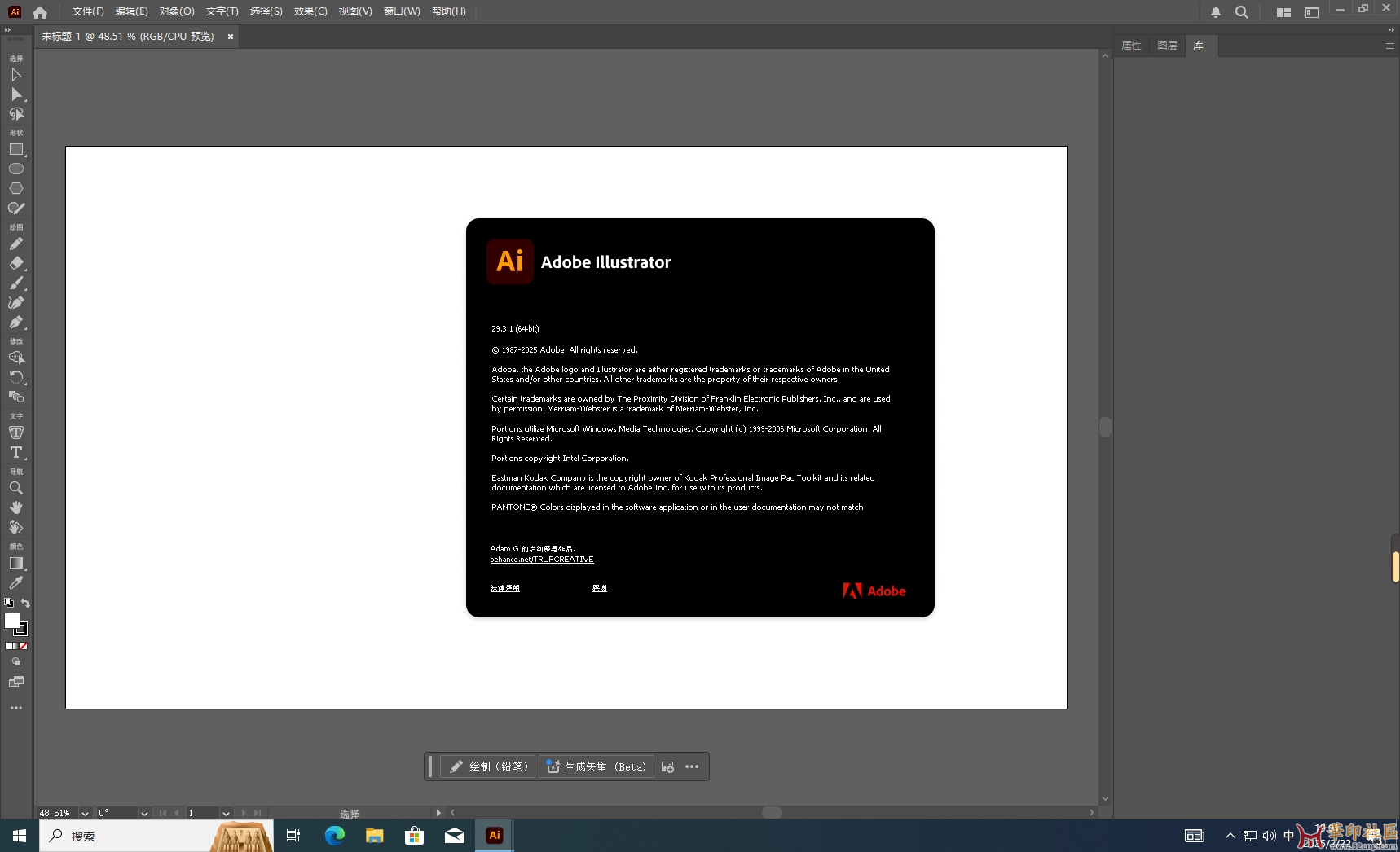Close the 未标题-1 document tab
Image resolution: width=1400 pixels, height=852 pixels.
[231, 37]
